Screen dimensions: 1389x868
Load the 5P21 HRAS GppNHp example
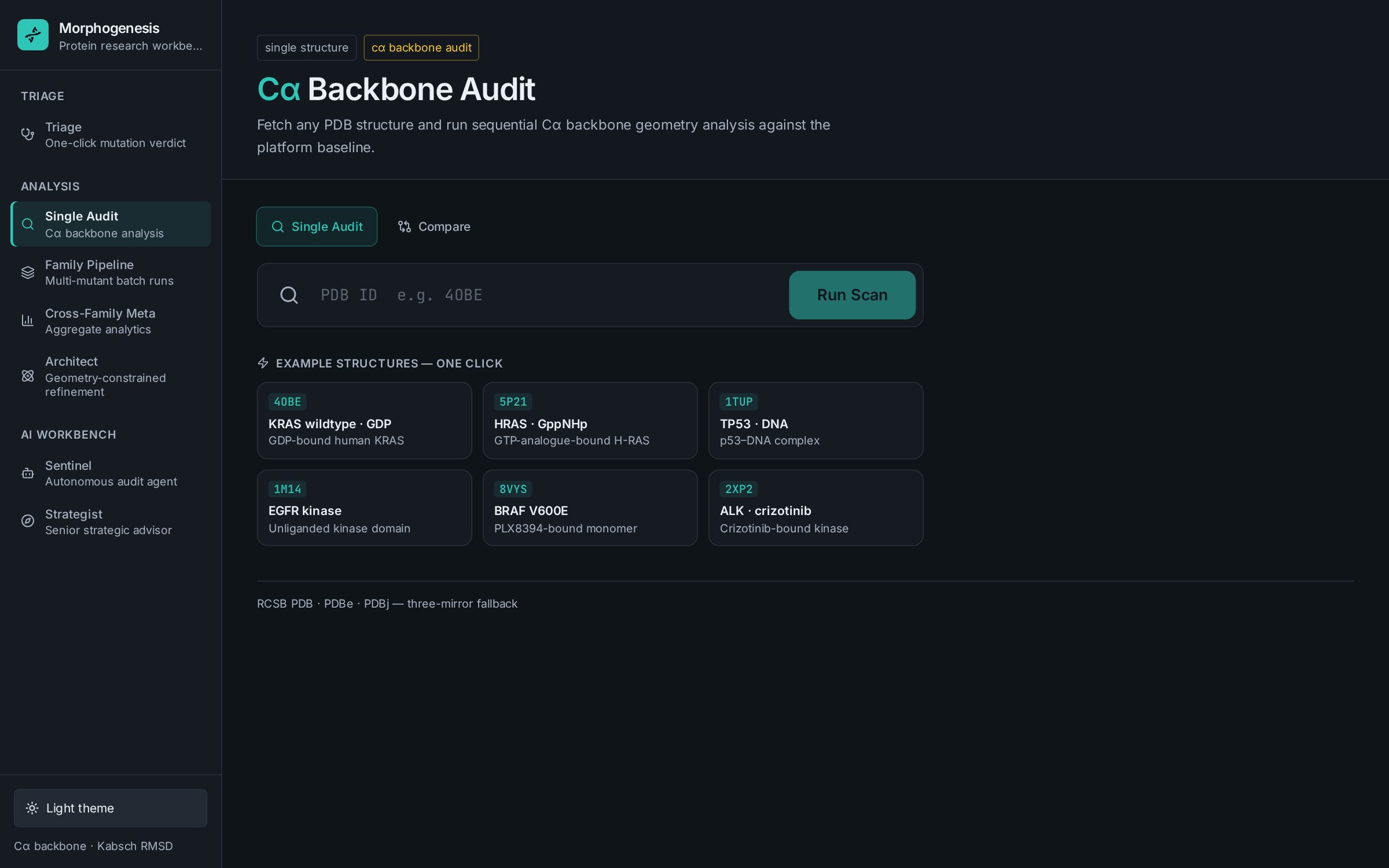tap(590, 421)
